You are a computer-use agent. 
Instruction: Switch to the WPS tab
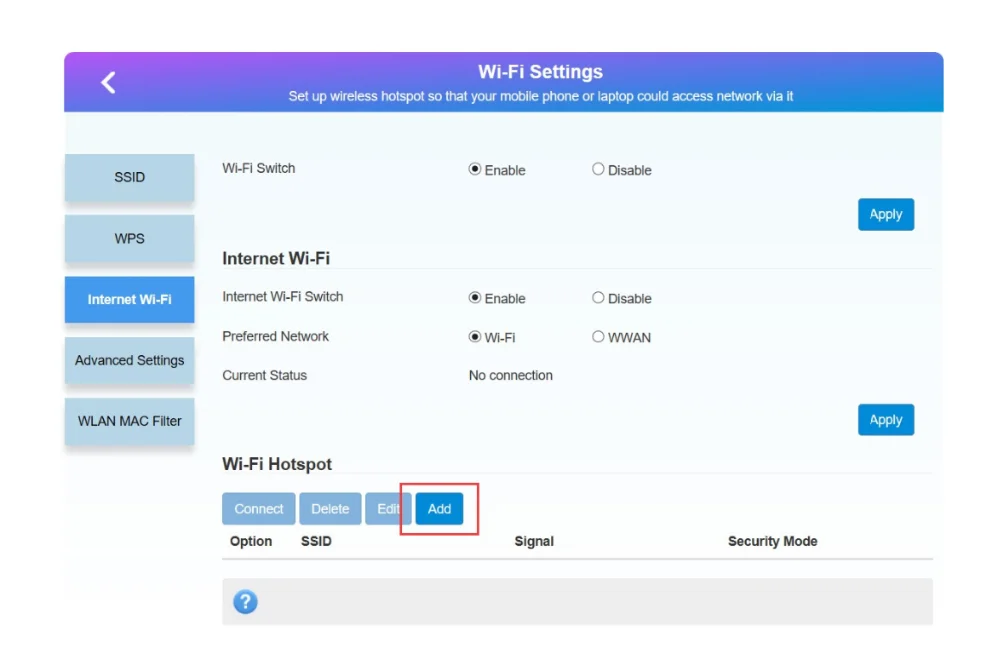129,239
